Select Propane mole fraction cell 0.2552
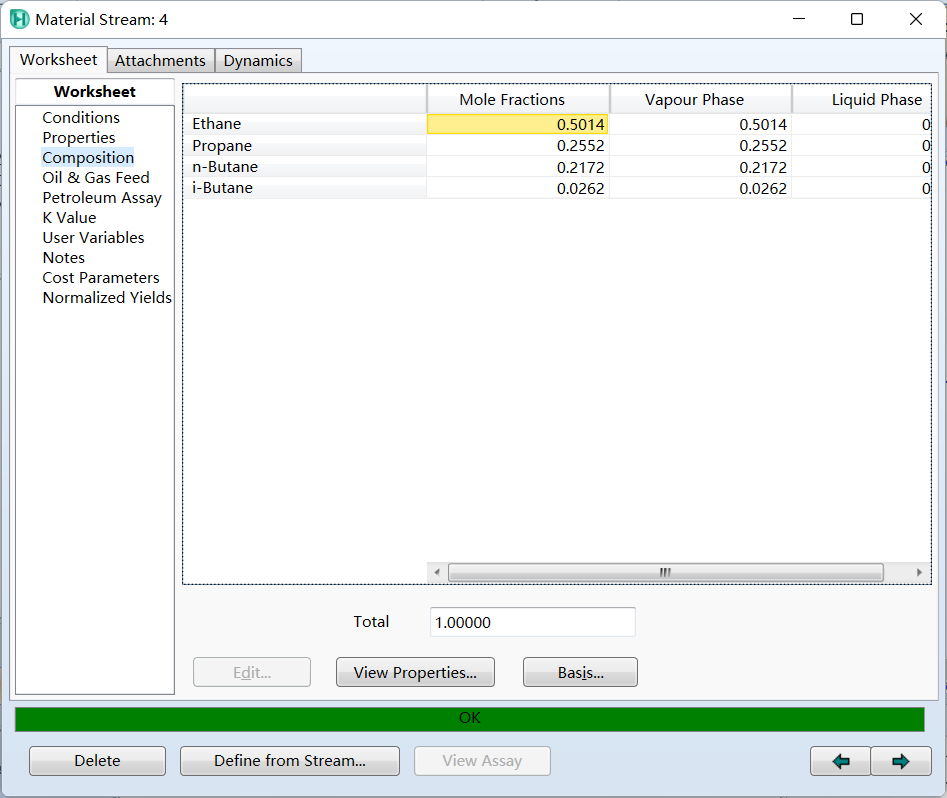 coord(518,146)
